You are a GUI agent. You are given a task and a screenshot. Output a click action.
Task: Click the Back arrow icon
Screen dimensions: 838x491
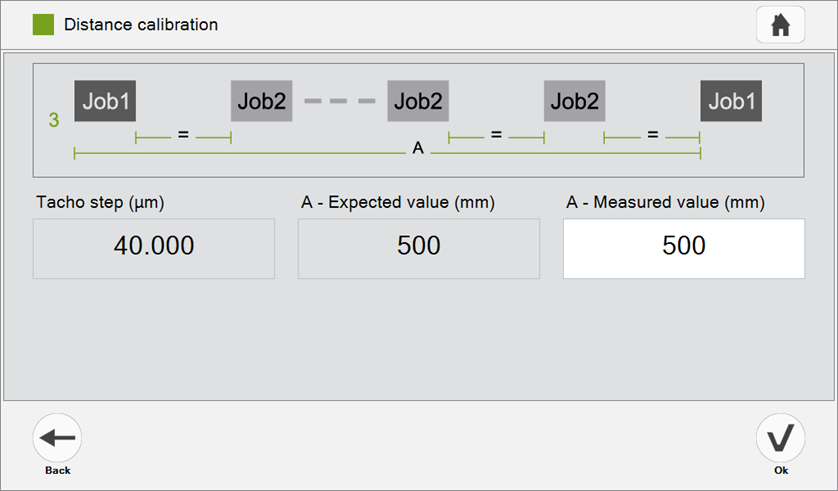click(57, 438)
